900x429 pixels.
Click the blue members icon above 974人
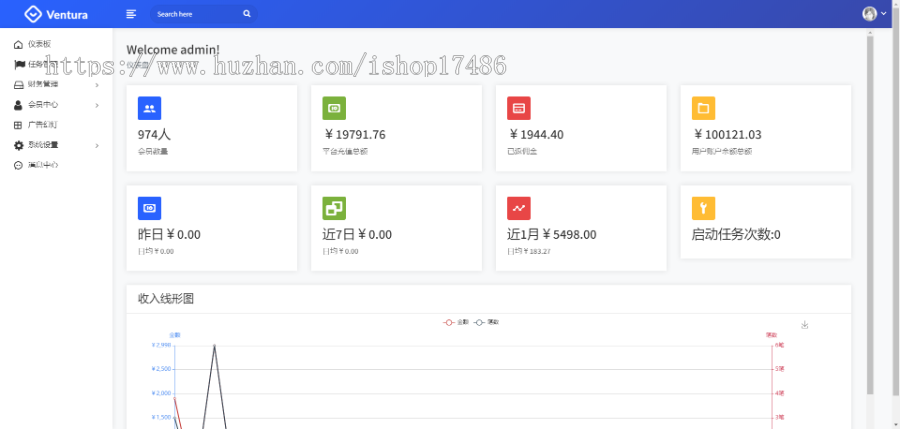pos(149,108)
